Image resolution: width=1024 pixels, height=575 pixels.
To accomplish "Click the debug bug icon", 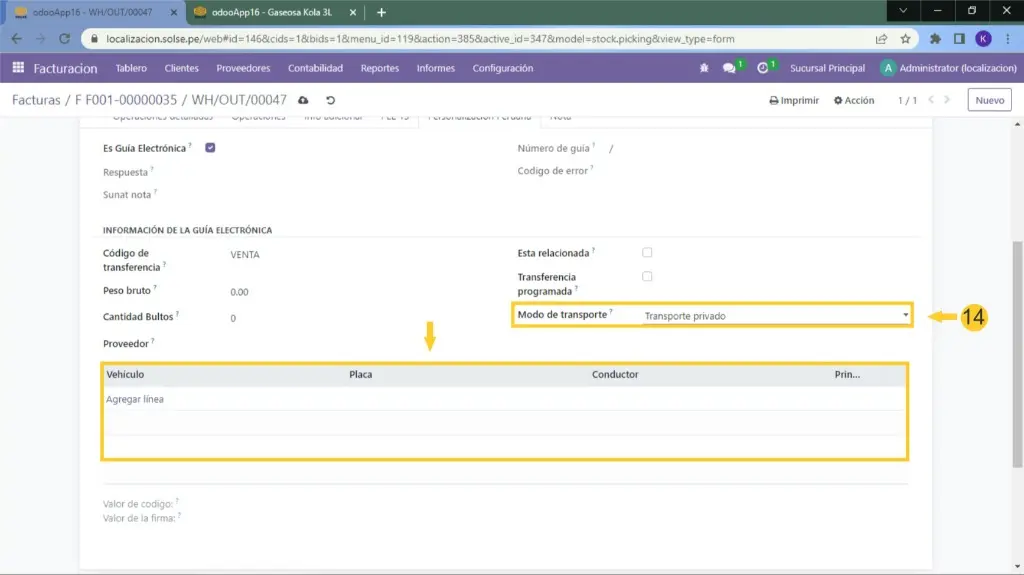I will tap(704, 68).
